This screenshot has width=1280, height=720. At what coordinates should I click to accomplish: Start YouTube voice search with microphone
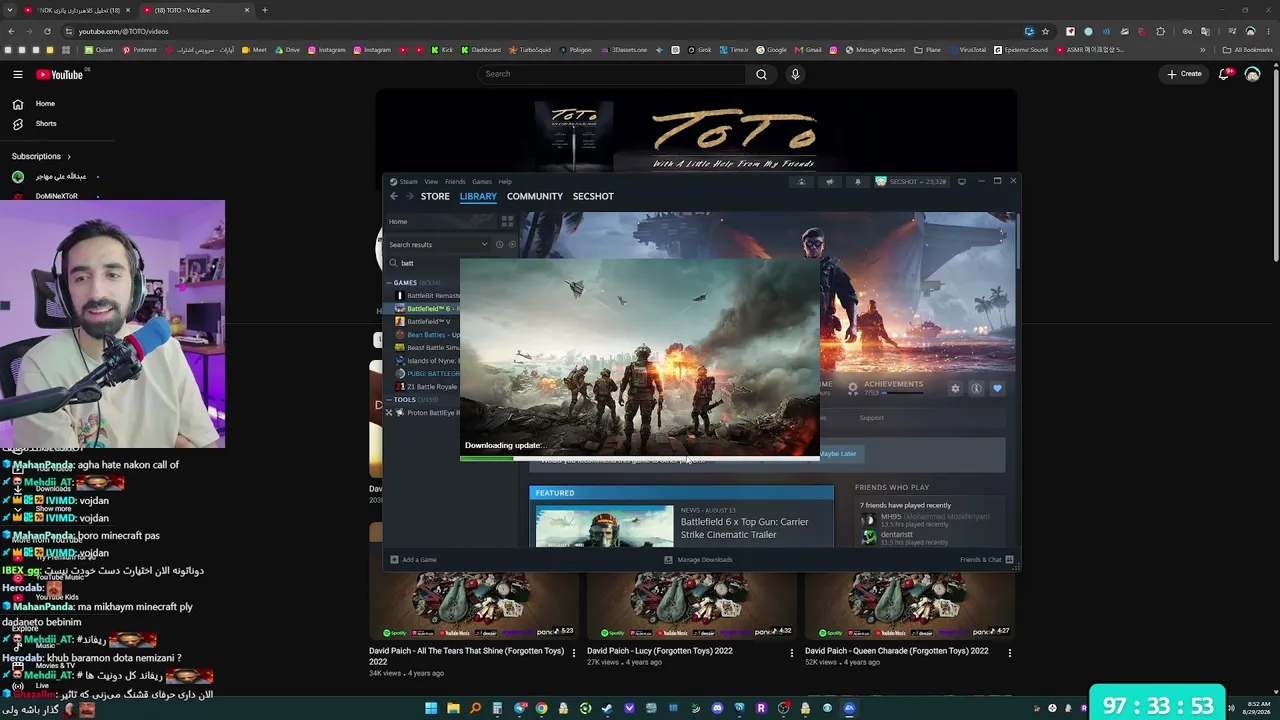795,74
